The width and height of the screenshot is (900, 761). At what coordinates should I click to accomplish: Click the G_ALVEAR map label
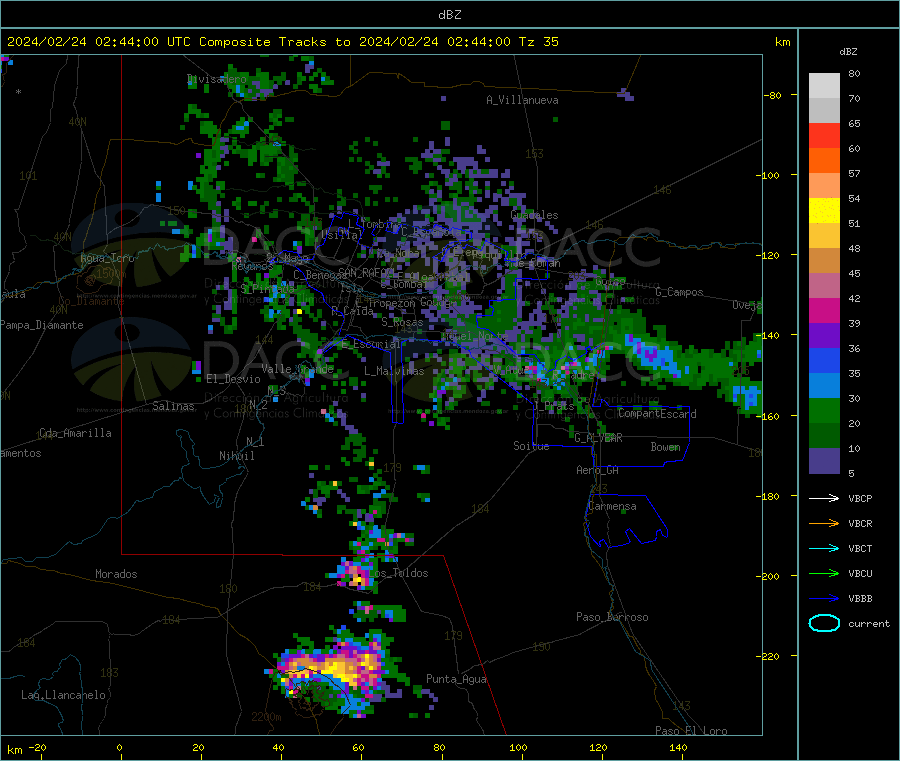click(x=598, y=438)
